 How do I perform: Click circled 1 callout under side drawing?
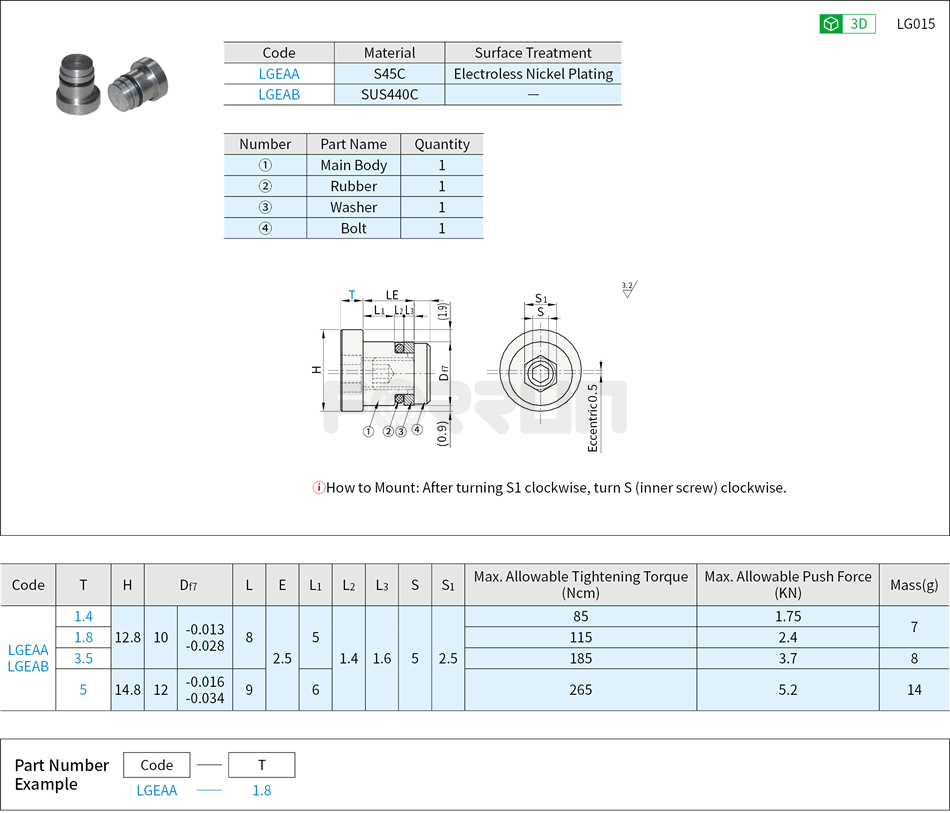pyautogui.click(x=368, y=432)
